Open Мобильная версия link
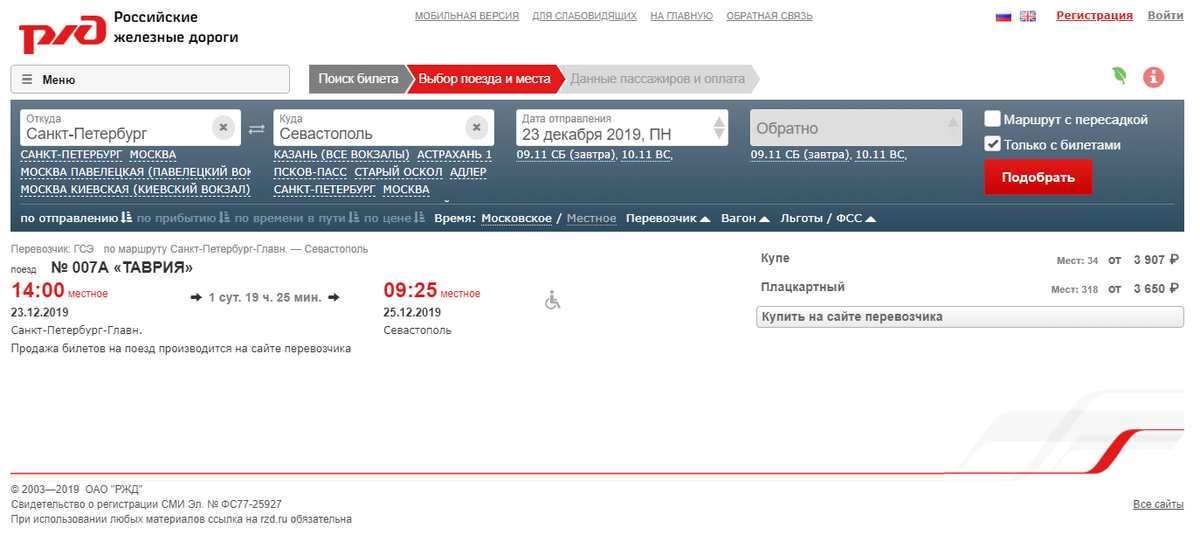Image resolution: width=1200 pixels, height=542 pixels. (x=467, y=16)
